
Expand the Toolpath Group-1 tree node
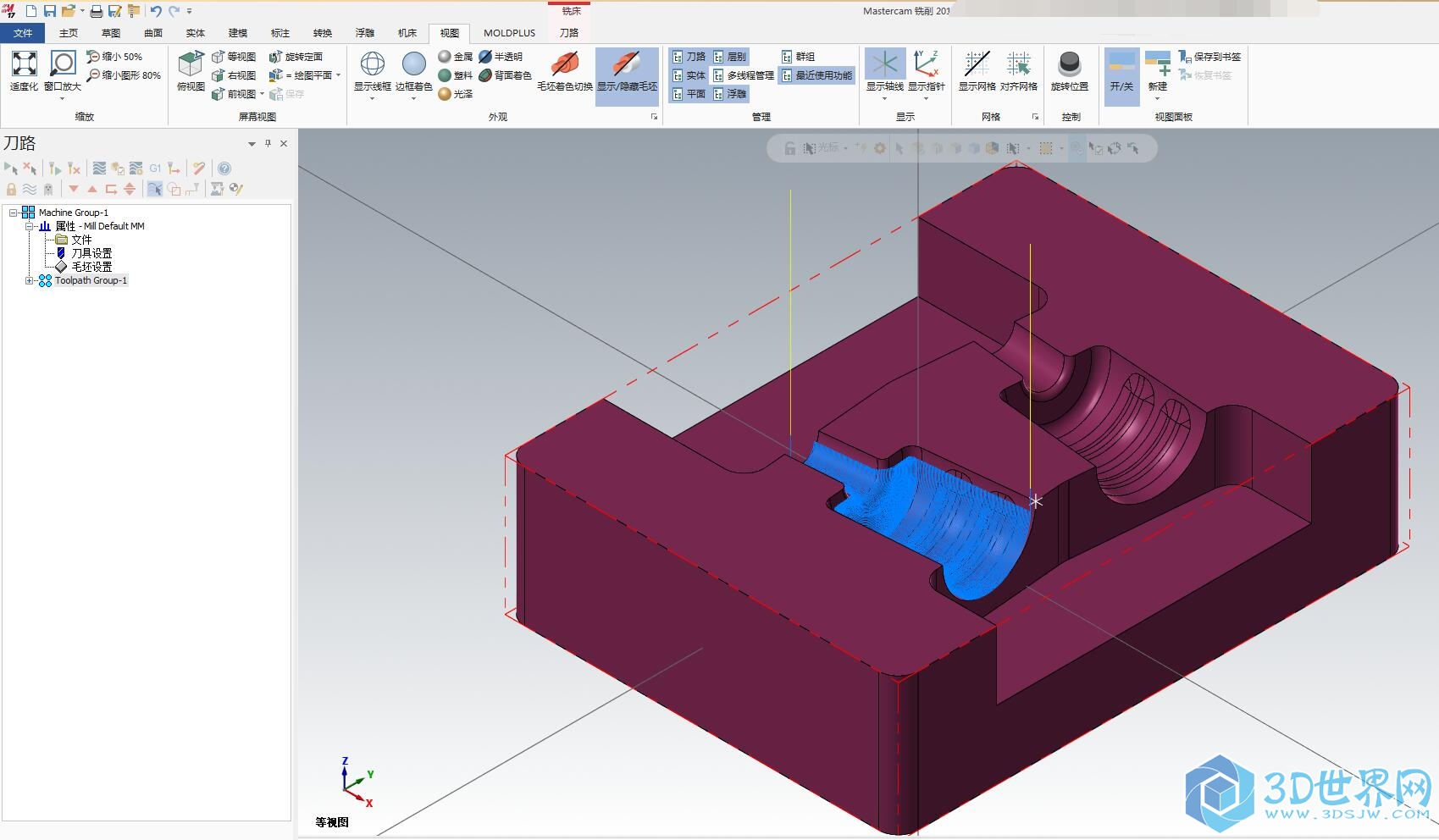click(30, 280)
